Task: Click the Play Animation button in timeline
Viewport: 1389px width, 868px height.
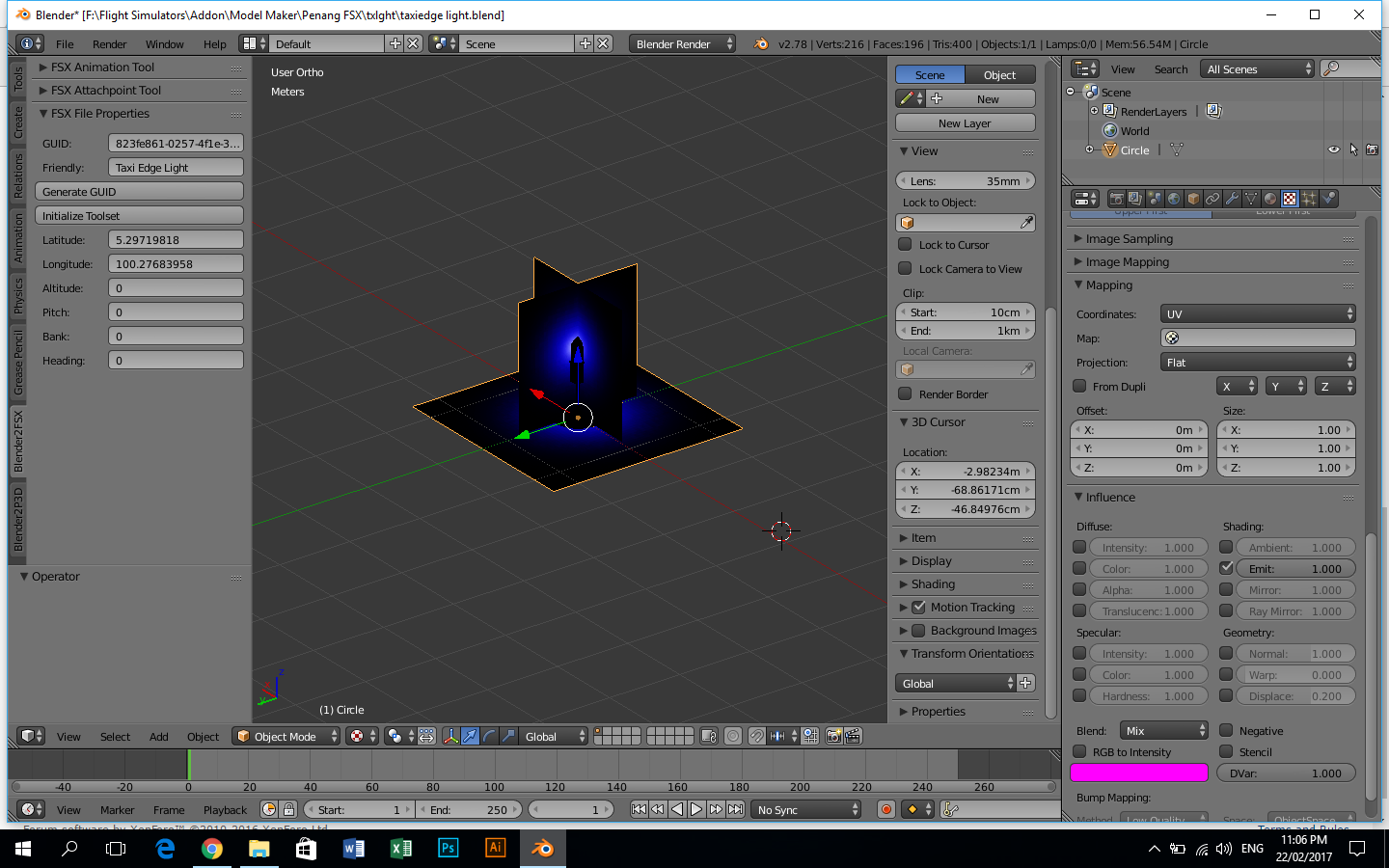Action: [x=696, y=809]
